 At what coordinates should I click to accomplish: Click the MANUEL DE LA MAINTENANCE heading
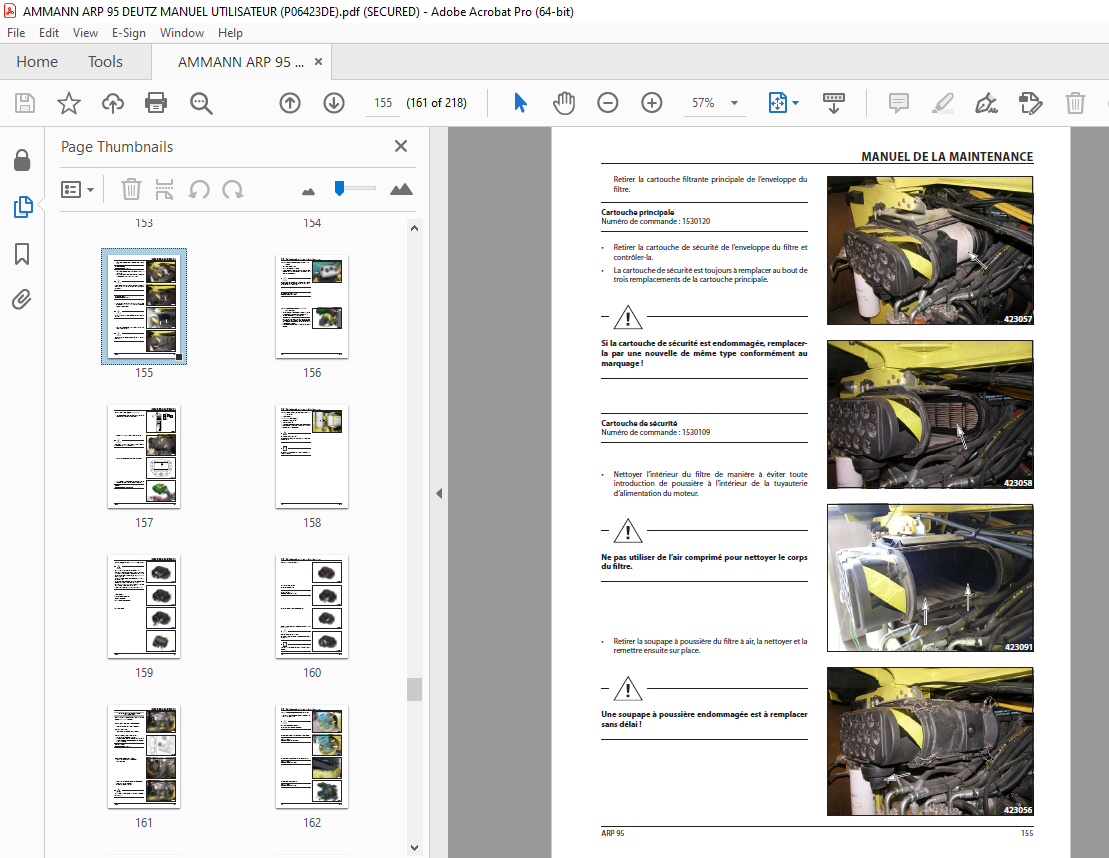point(947,156)
